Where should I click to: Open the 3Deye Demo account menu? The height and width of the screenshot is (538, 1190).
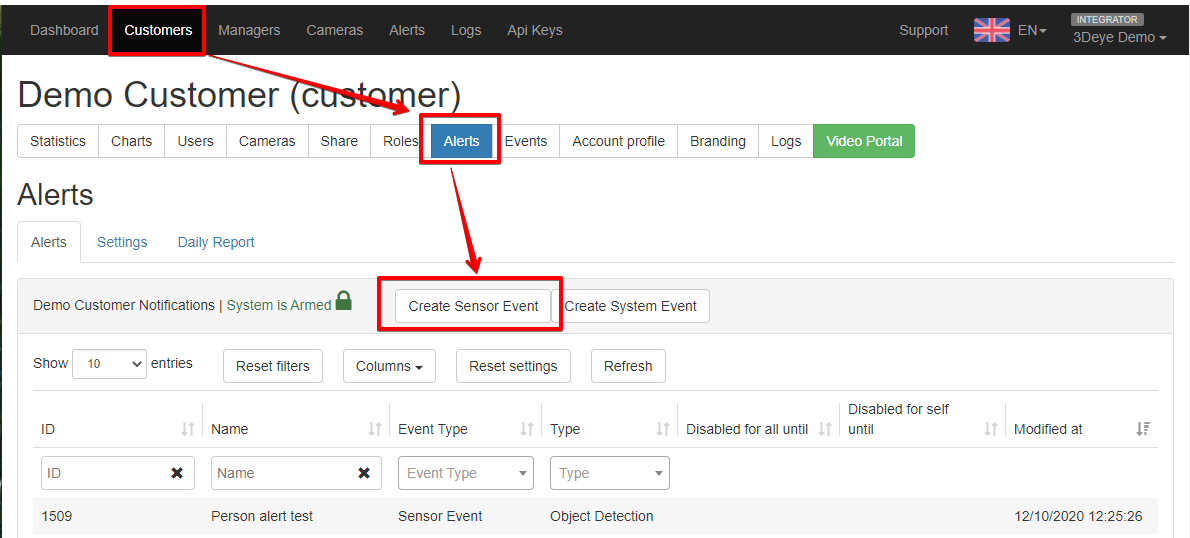point(1119,37)
